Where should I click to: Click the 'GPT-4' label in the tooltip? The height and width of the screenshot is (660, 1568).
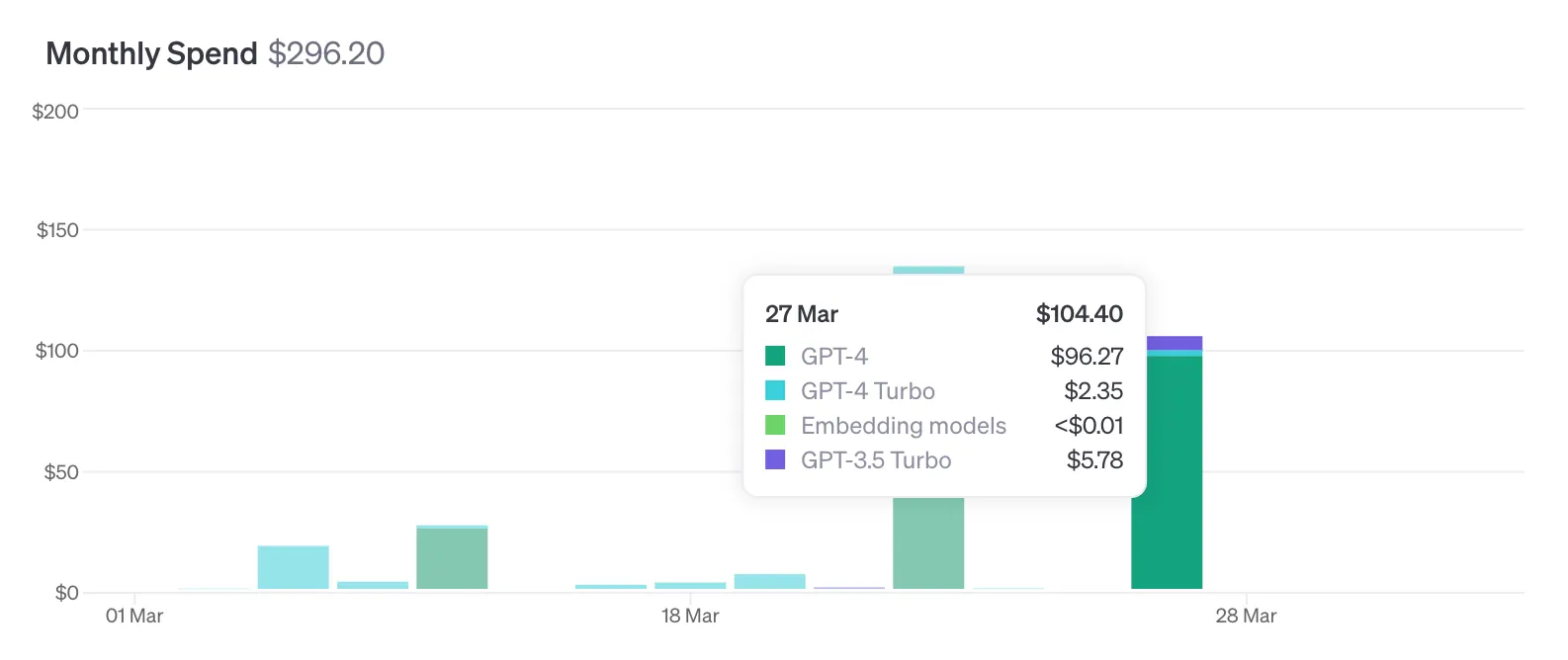coord(834,356)
